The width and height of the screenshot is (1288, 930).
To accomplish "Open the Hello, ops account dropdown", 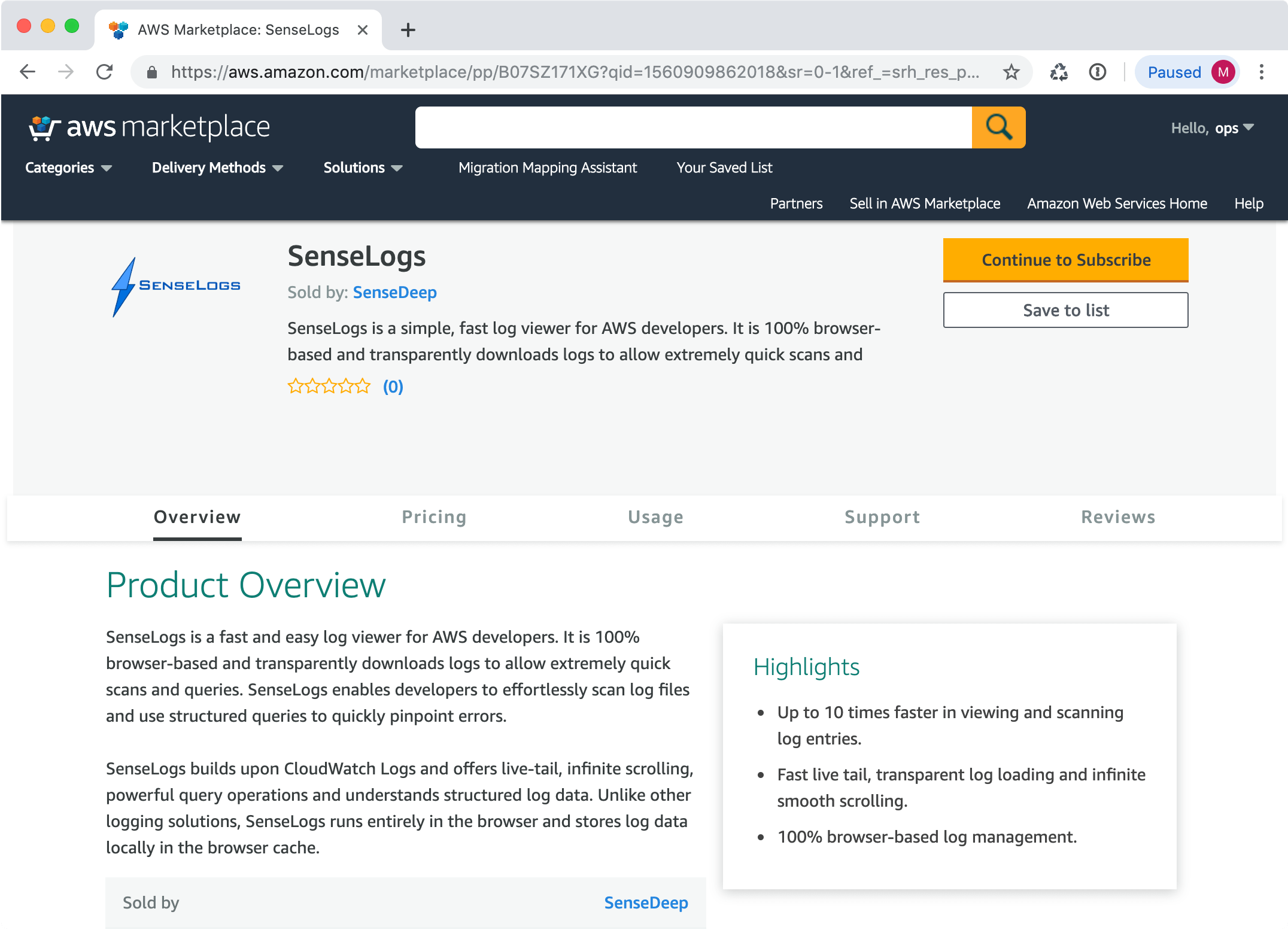I will pos(1212,128).
